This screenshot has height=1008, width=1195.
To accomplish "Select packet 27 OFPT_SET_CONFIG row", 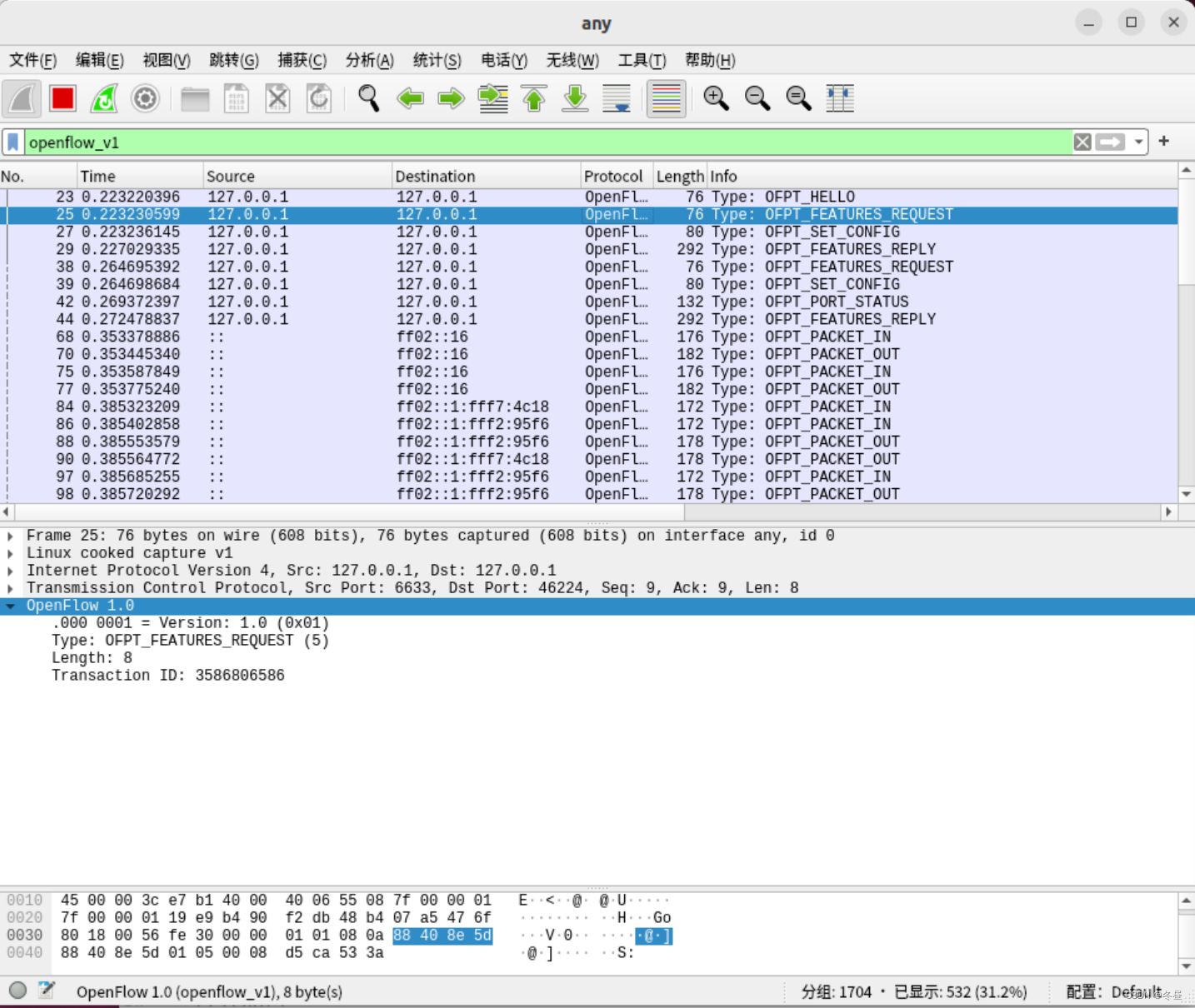I will coord(588,232).
